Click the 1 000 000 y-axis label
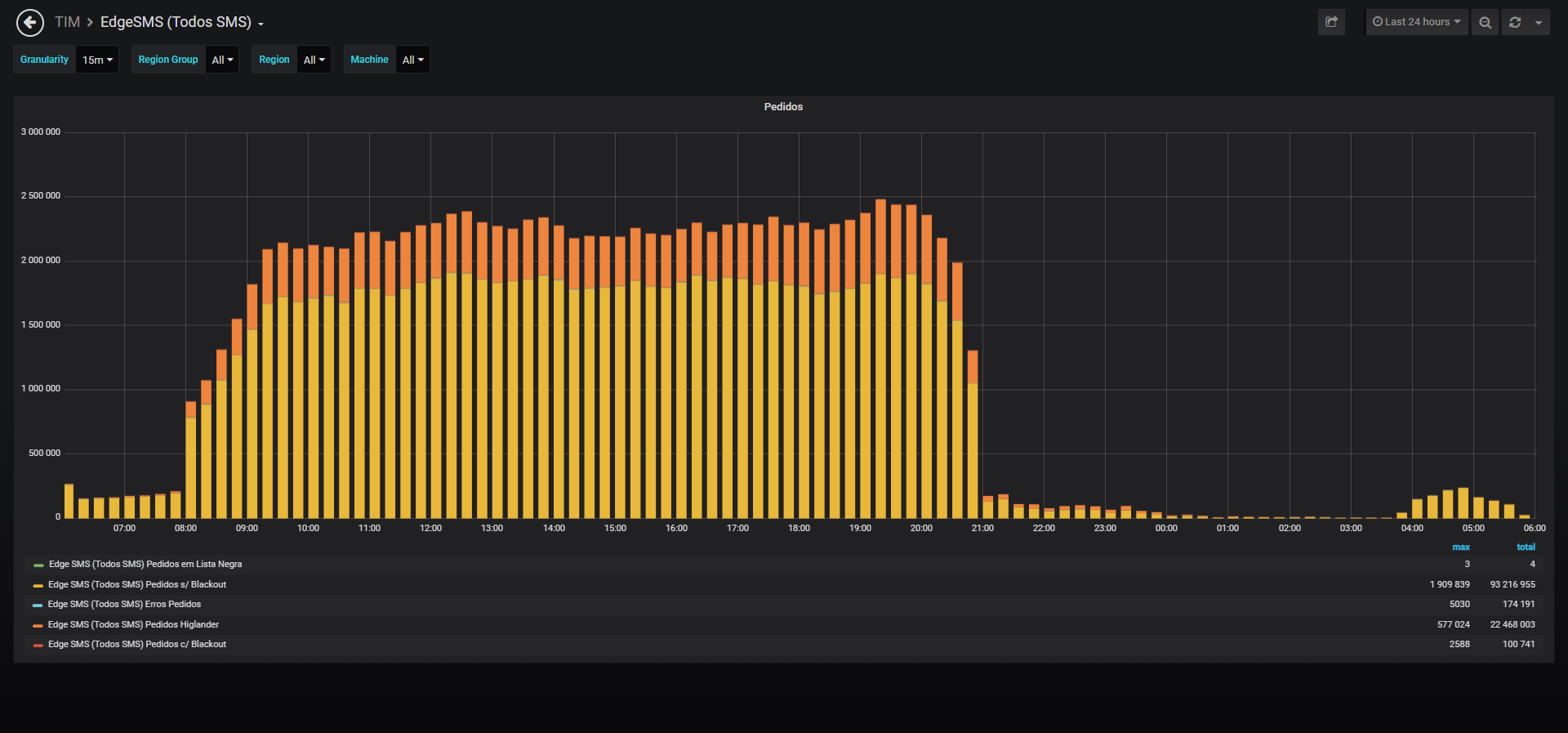This screenshot has width=1568, height=733. click(41, 389)
